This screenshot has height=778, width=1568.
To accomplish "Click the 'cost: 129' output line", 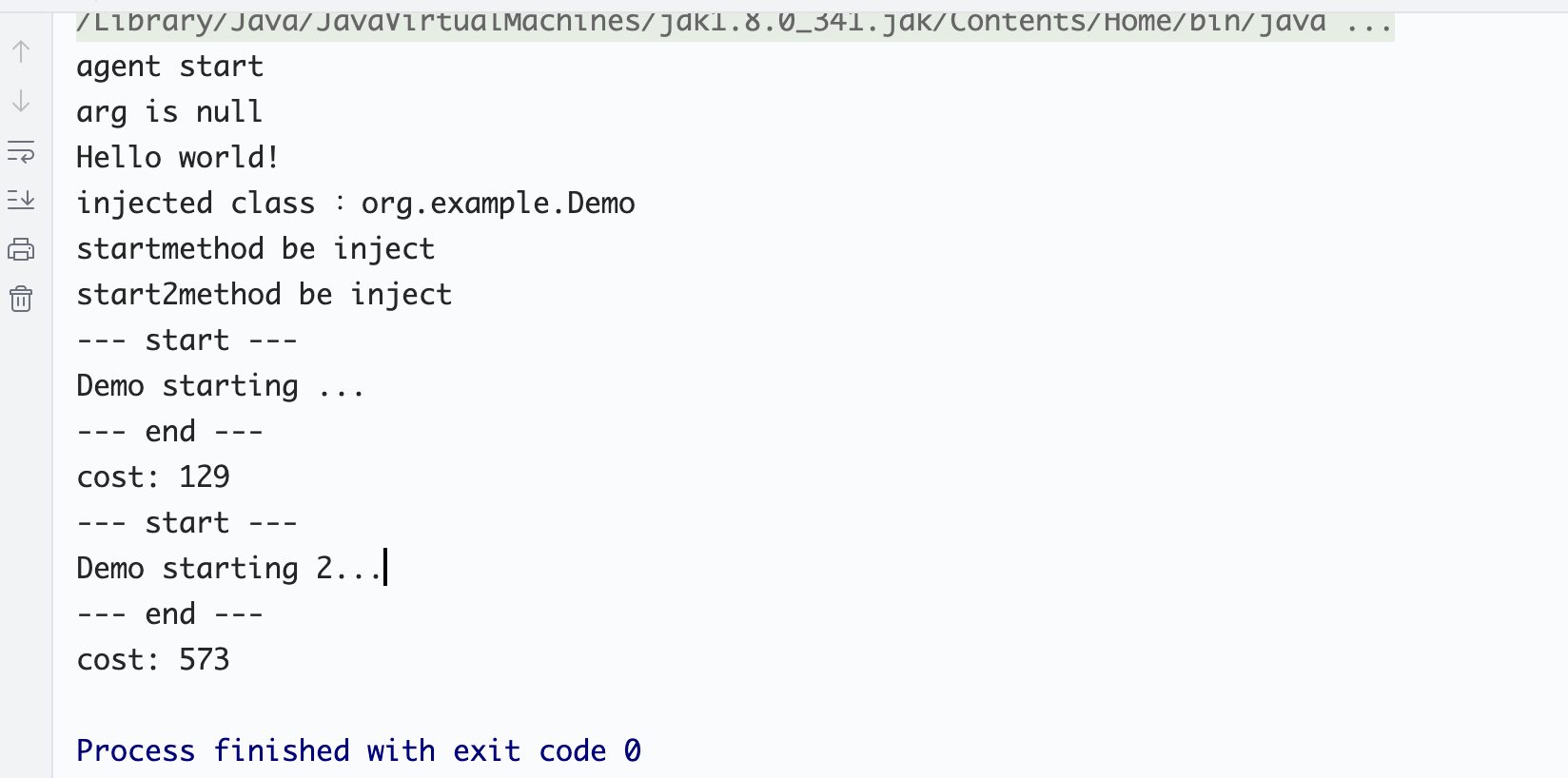I will tap(153, 477).
